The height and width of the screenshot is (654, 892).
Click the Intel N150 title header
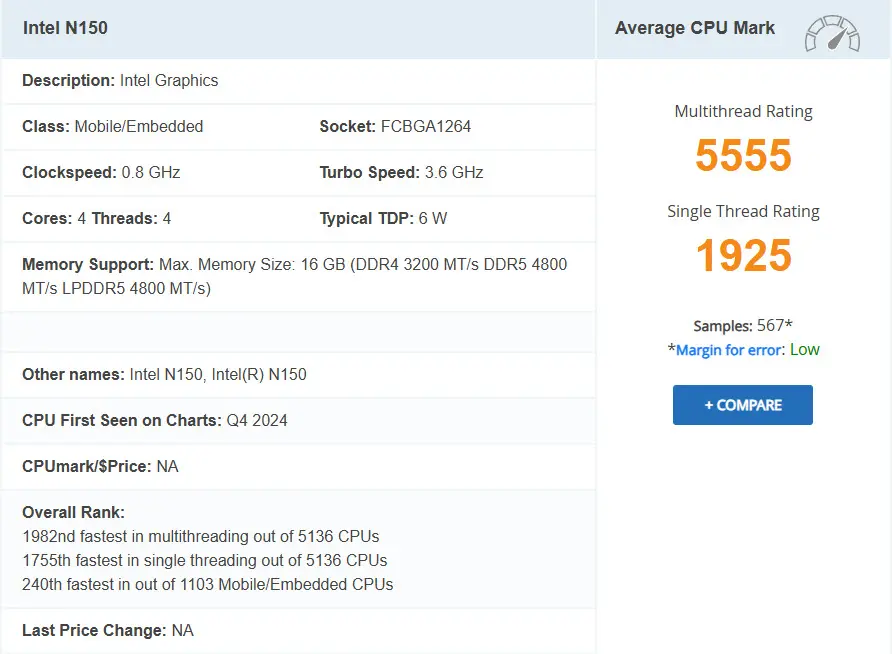coord(65,28)
